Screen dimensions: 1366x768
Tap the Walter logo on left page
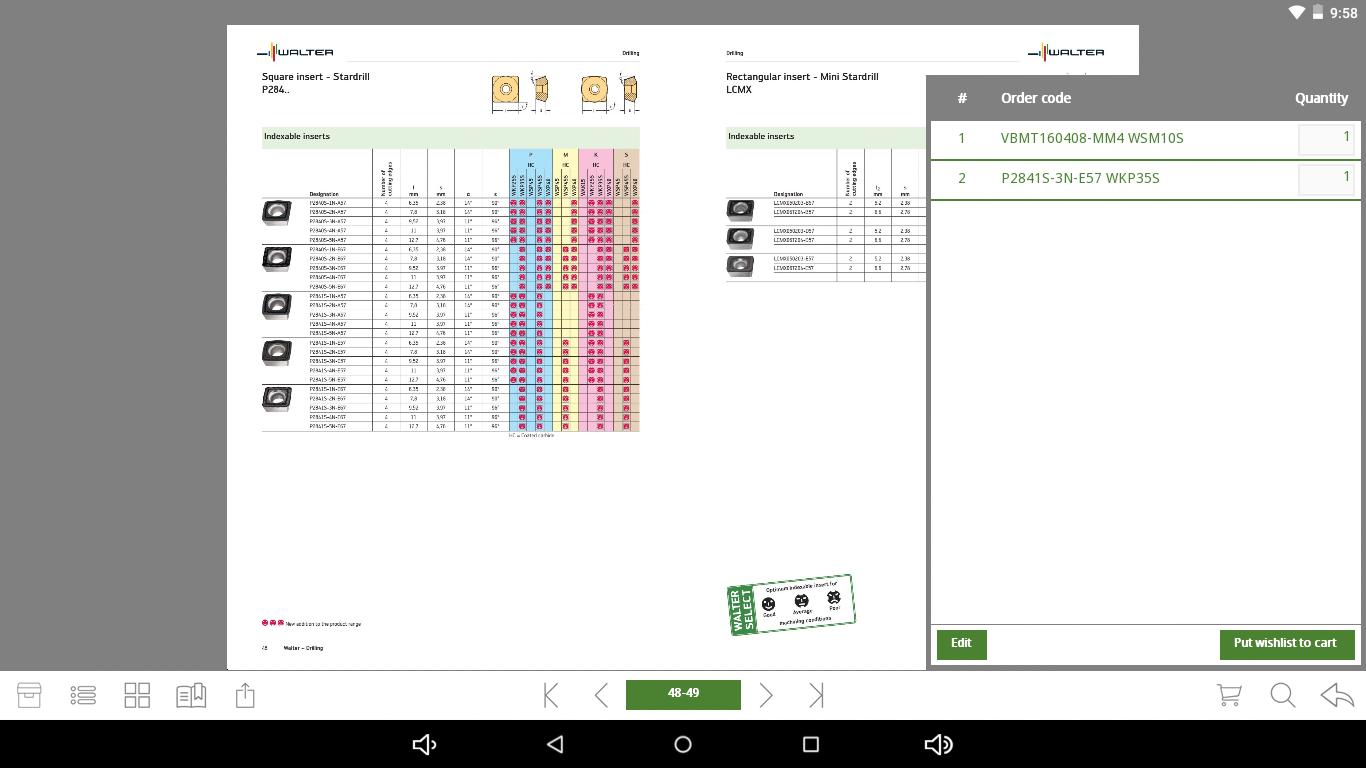295,52
